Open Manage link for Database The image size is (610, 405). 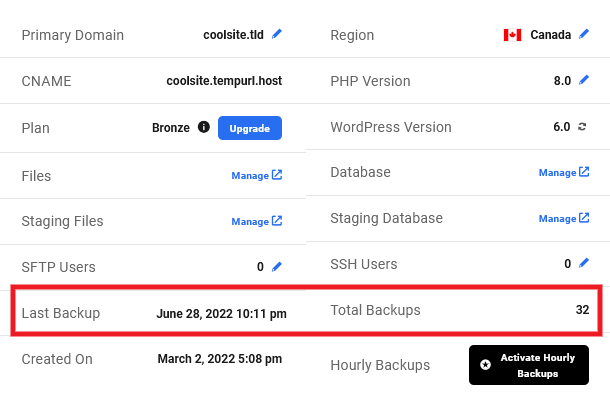tap(564, 172)
